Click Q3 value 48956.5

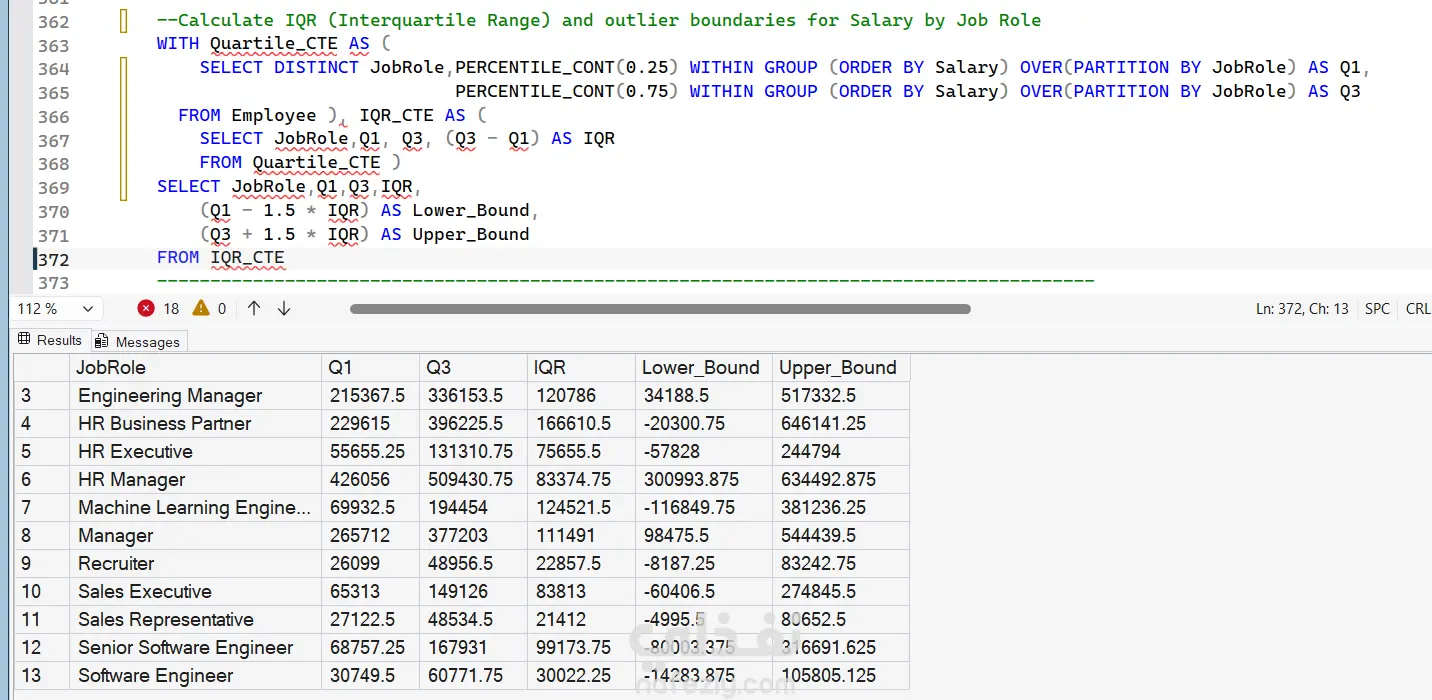click(473, 563)
